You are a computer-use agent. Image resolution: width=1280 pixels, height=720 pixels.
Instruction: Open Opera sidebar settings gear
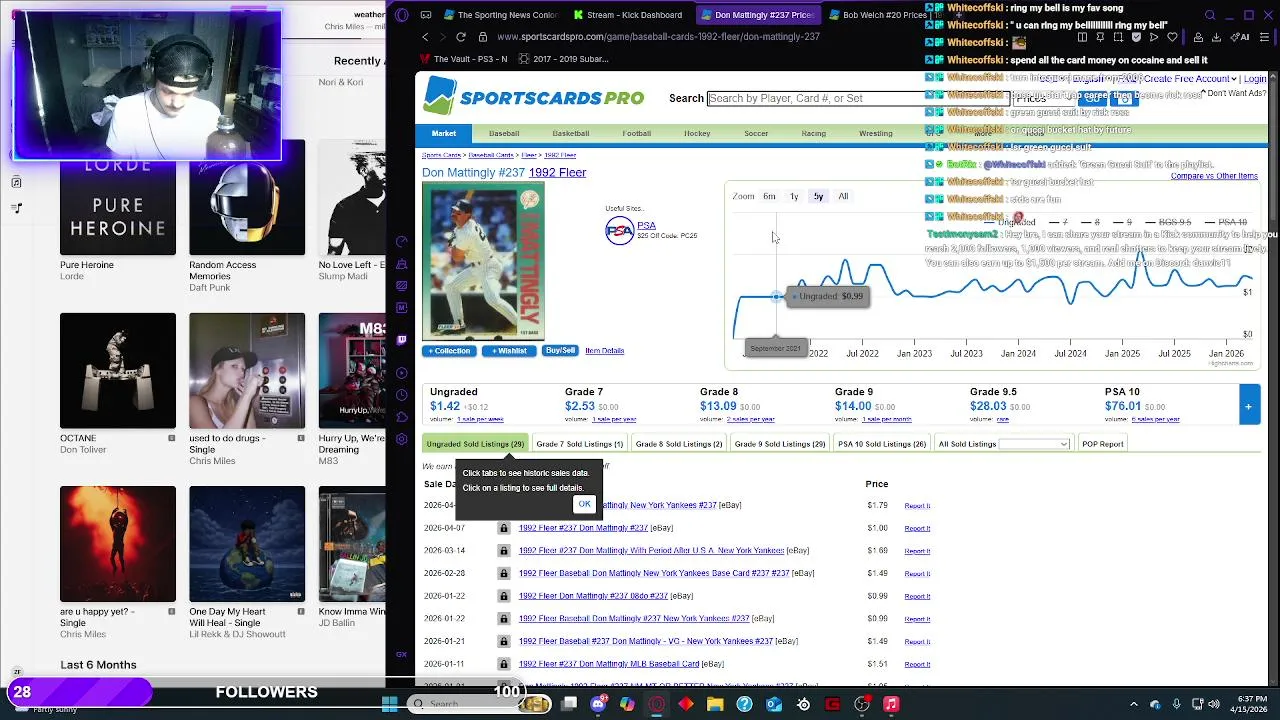401,440
